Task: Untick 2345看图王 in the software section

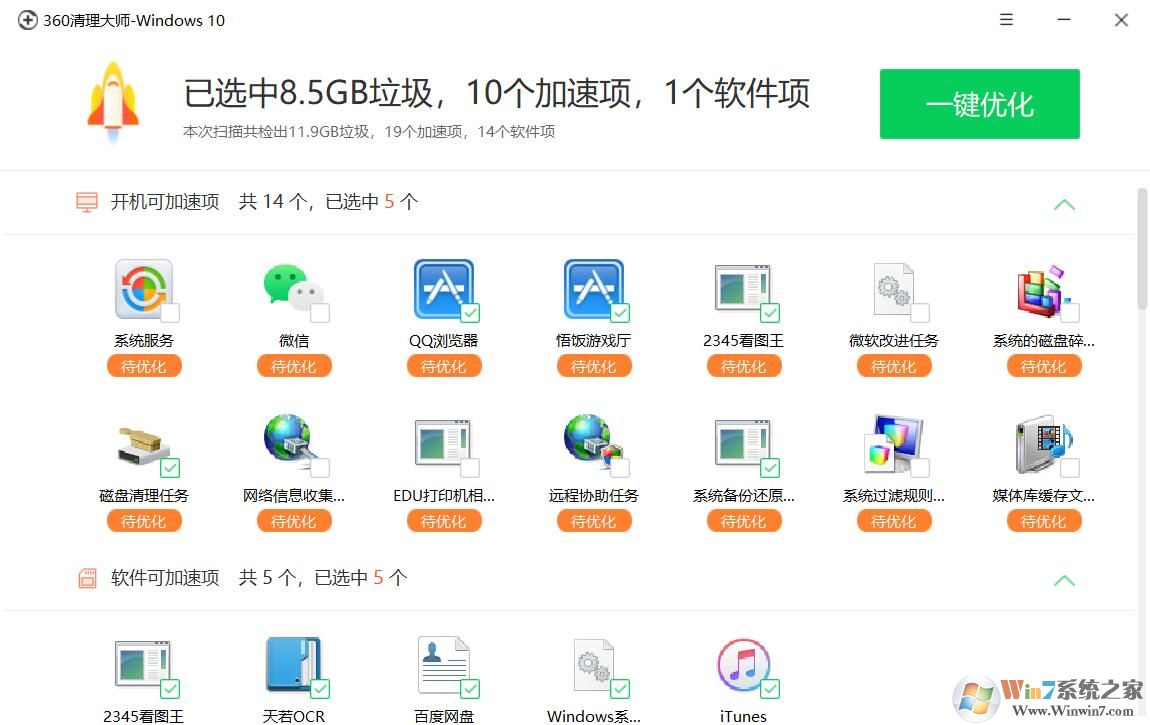Action: 172,687
